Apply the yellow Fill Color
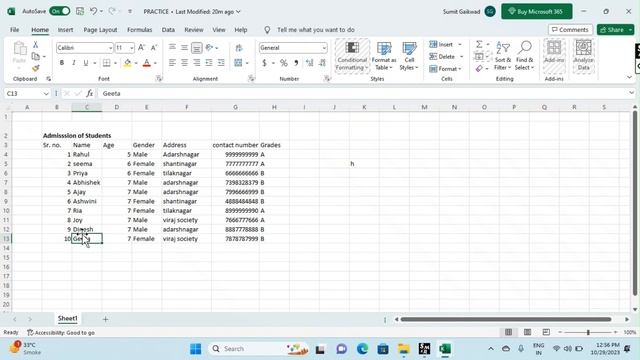640x360 pixels. (x=127, y=63)
